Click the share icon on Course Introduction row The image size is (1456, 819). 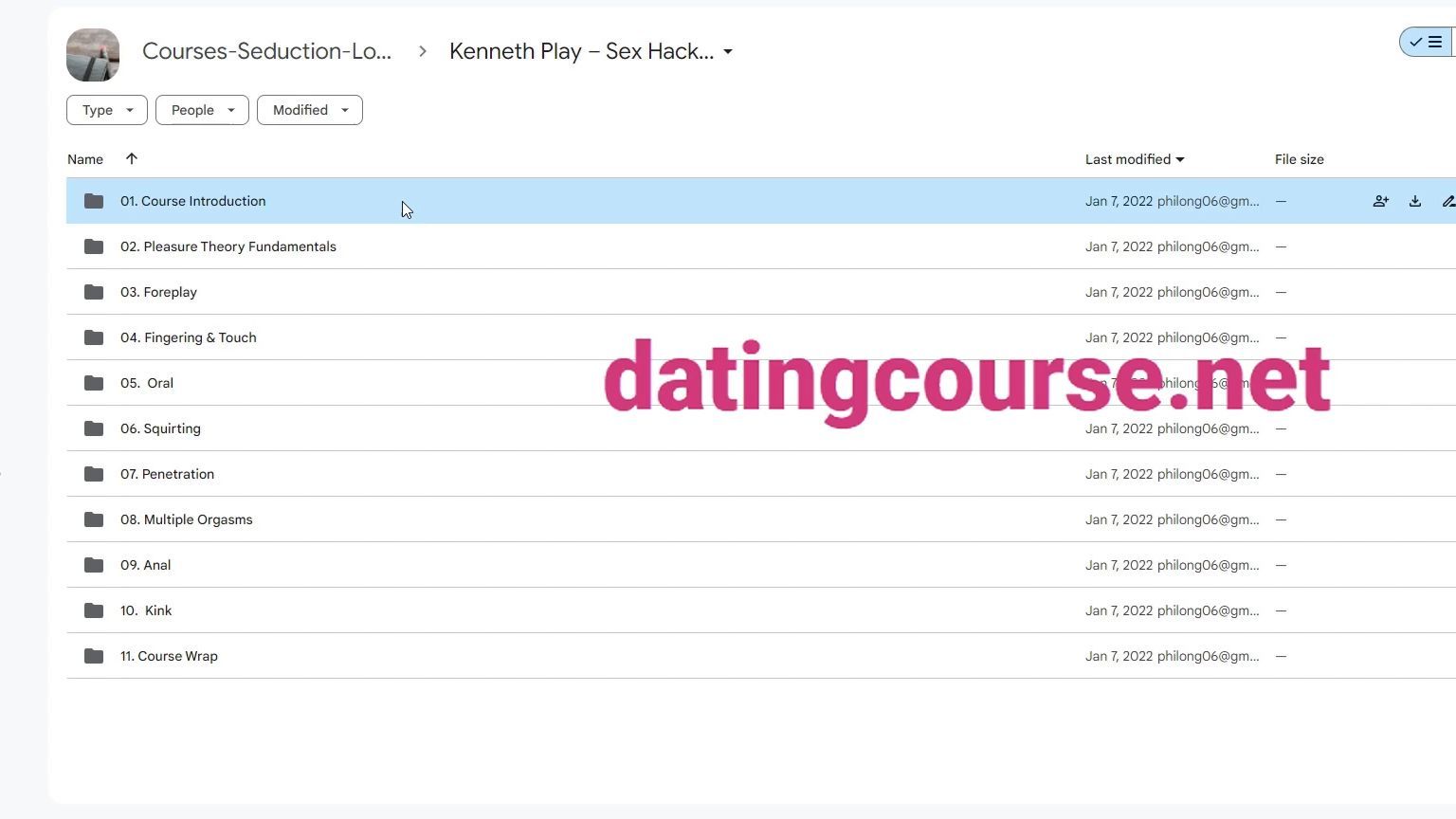1380,201
